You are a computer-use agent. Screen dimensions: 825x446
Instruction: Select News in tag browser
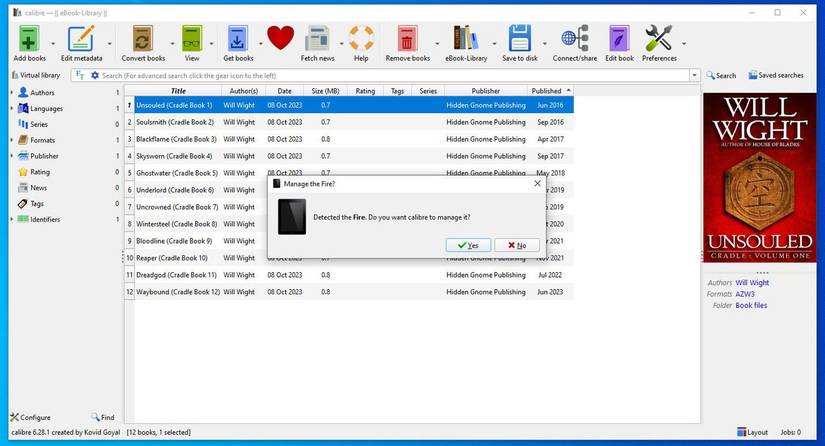point(38,188)
